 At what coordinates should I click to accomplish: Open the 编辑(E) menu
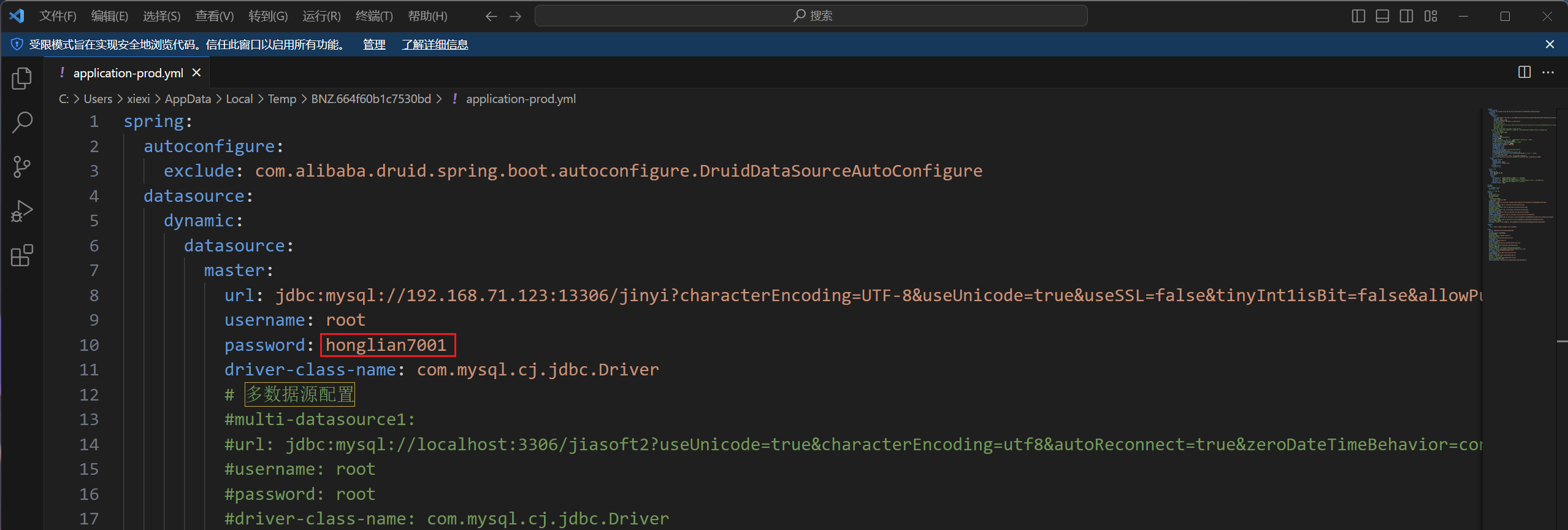tap(110, 16)
